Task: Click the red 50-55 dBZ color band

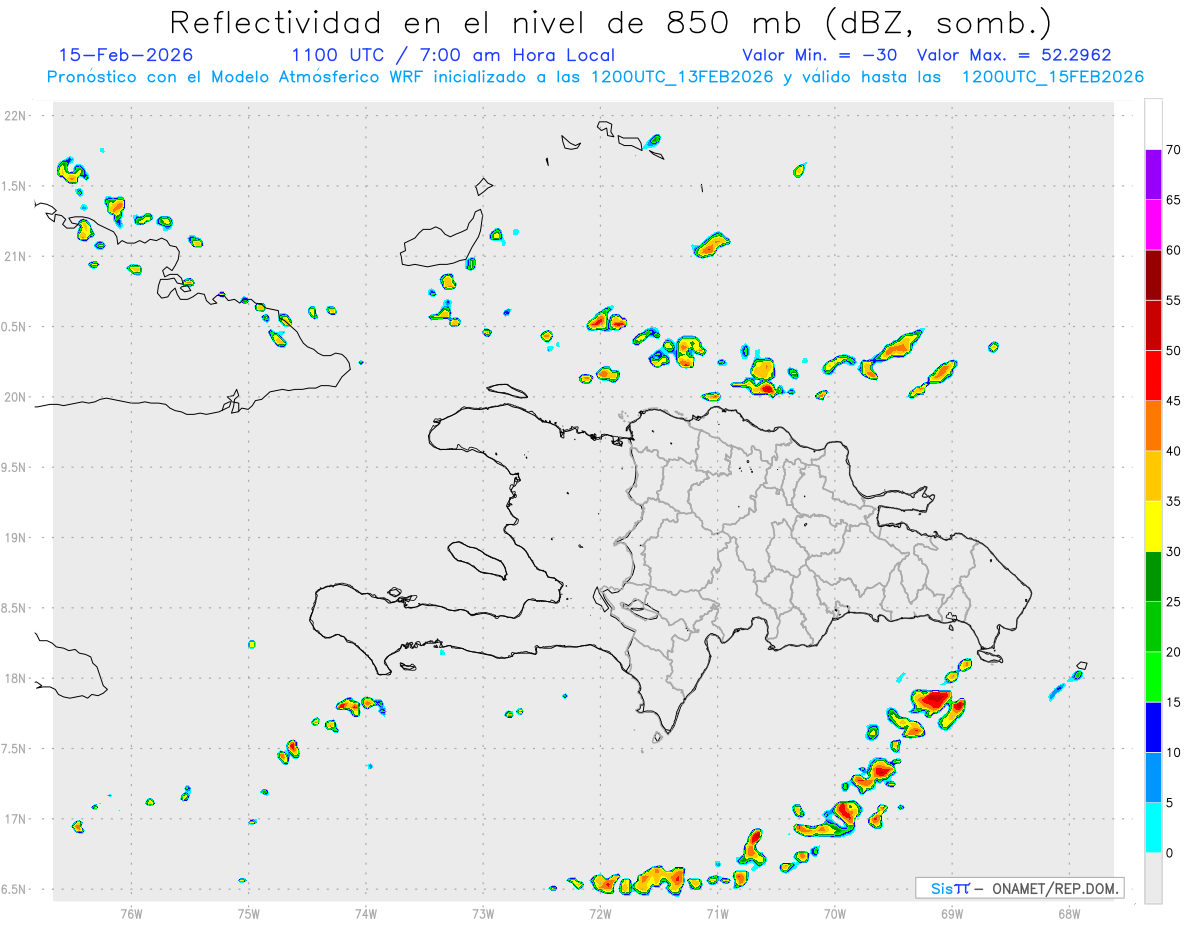Action: point(1154,325)
